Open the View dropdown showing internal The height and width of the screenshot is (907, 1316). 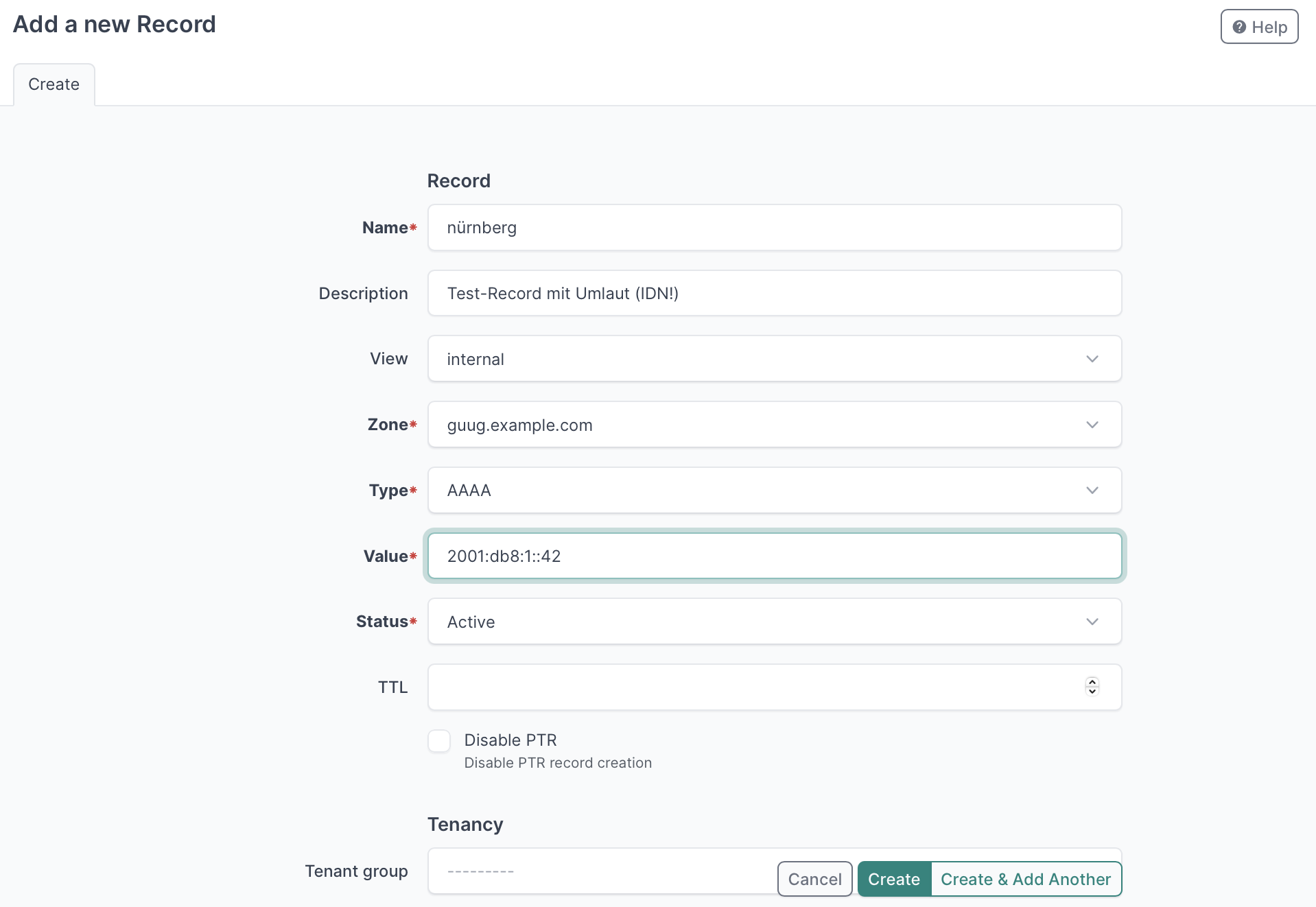tap(773, 359)
